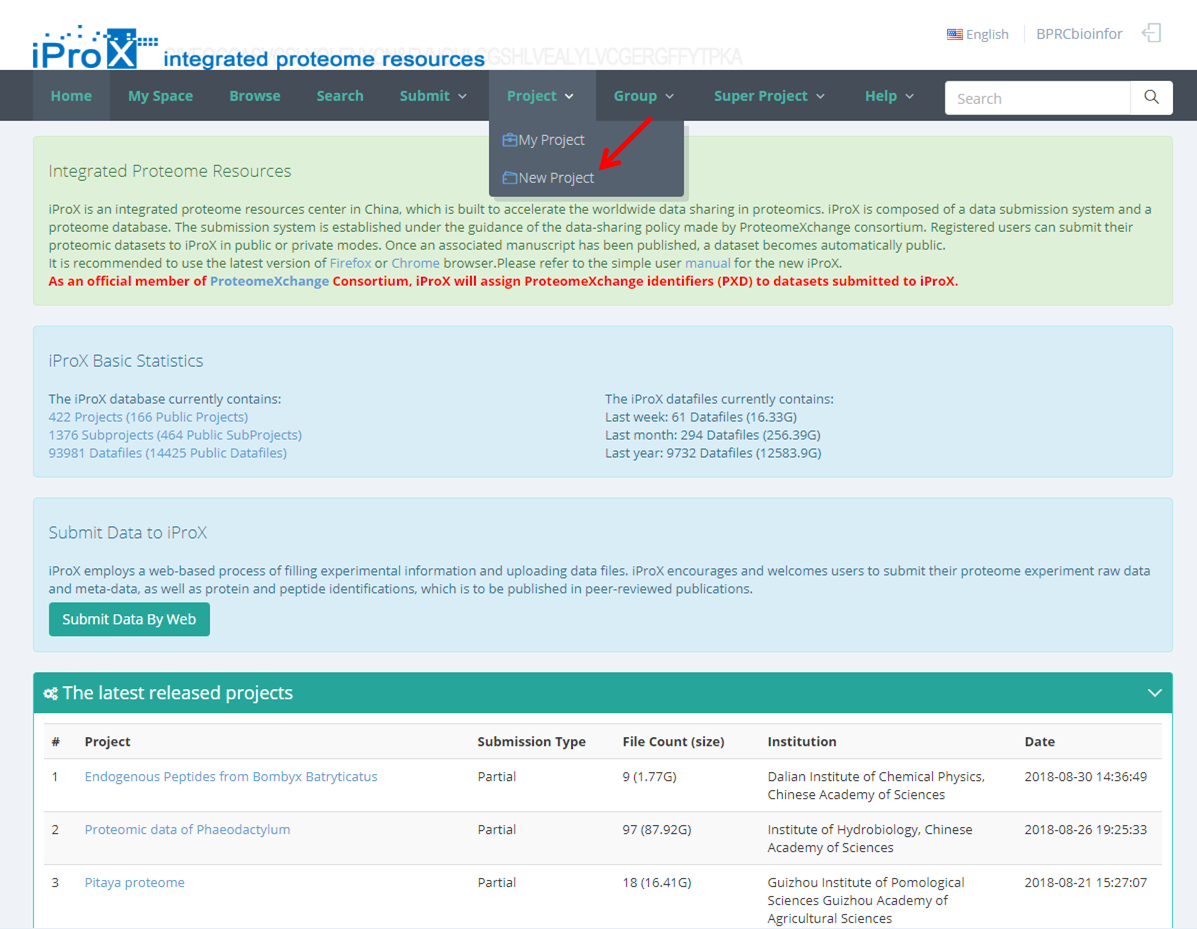Select date 2018-08-26 19:25:33
Image resolution: width=1197 pixels, height=929 pixels.
[1086, 830]
